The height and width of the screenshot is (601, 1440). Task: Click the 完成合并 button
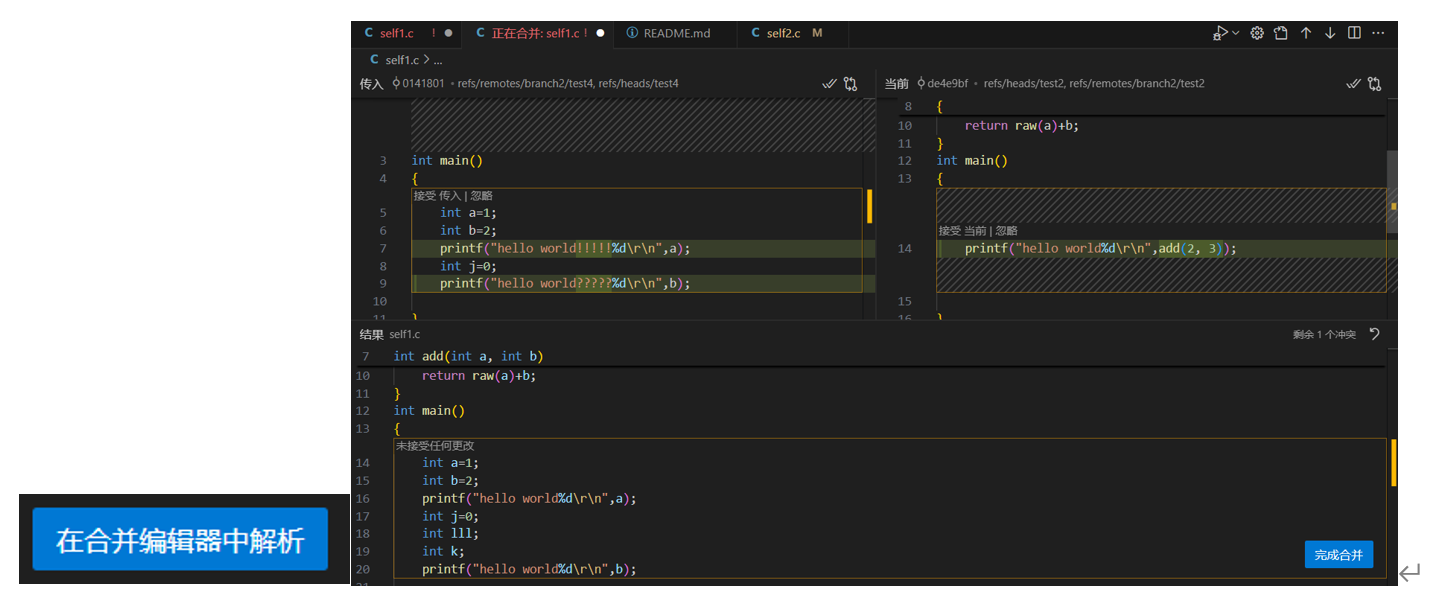tap(1339, 555)
